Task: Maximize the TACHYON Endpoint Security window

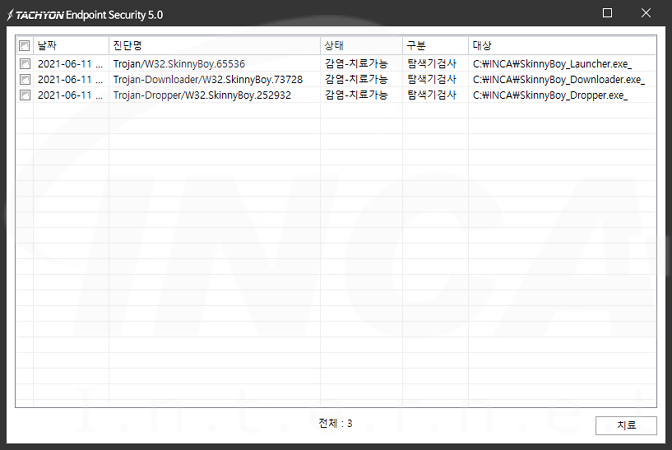Action: (607, 13)
